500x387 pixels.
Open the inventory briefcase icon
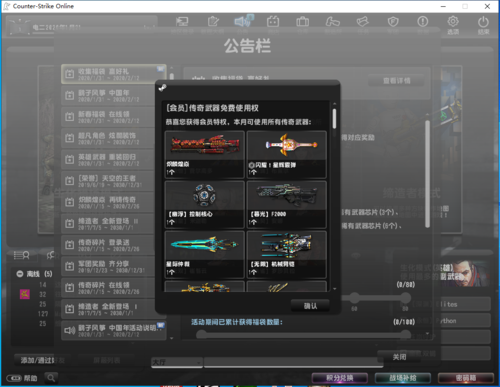point(302,22)
